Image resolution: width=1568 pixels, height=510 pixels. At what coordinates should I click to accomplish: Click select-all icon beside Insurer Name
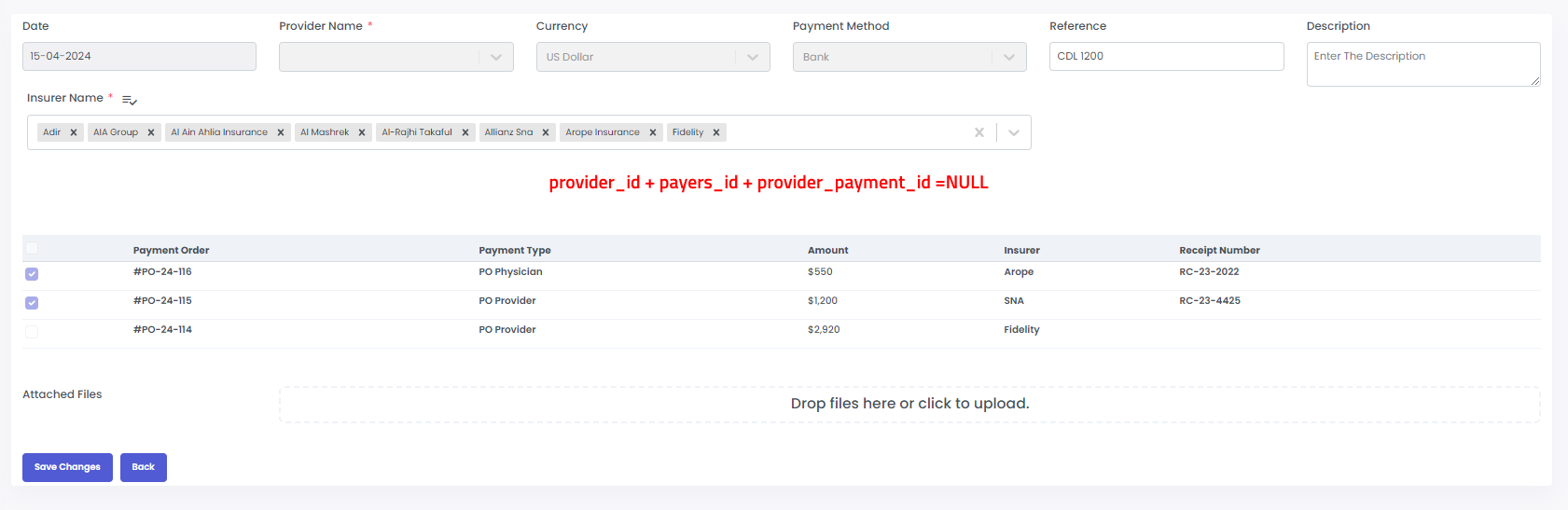[x=130, y=100]
